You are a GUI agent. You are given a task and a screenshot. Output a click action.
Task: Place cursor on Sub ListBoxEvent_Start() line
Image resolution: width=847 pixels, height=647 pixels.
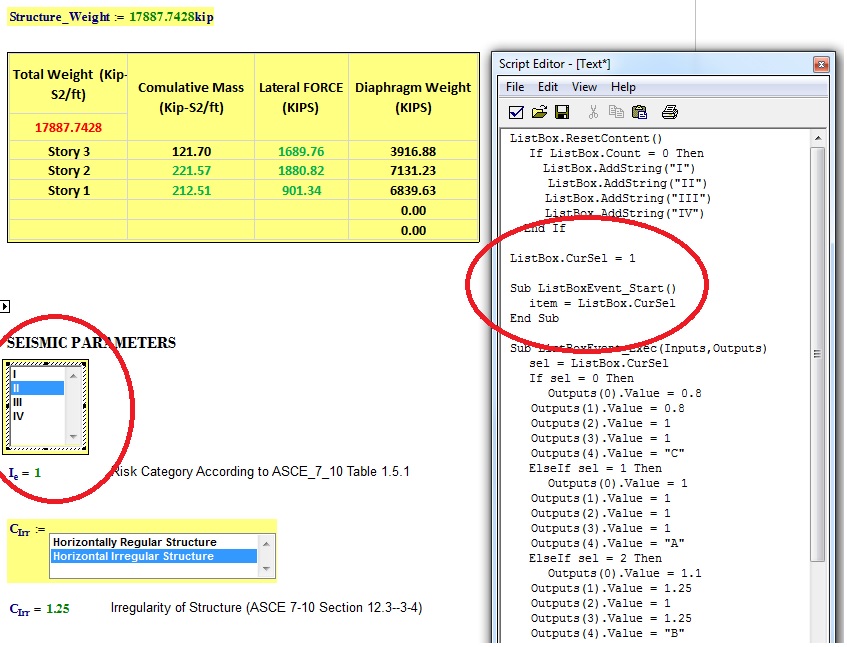pyautogui.click(x=593, y=288)
